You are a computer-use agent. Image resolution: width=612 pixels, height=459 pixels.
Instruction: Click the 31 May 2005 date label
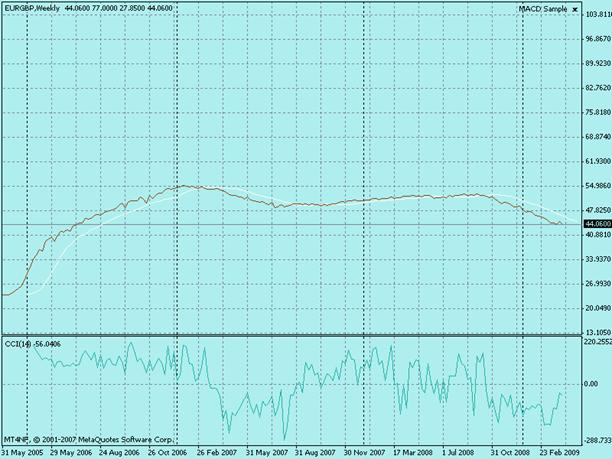pyautogui.click(x=22, y=453)
